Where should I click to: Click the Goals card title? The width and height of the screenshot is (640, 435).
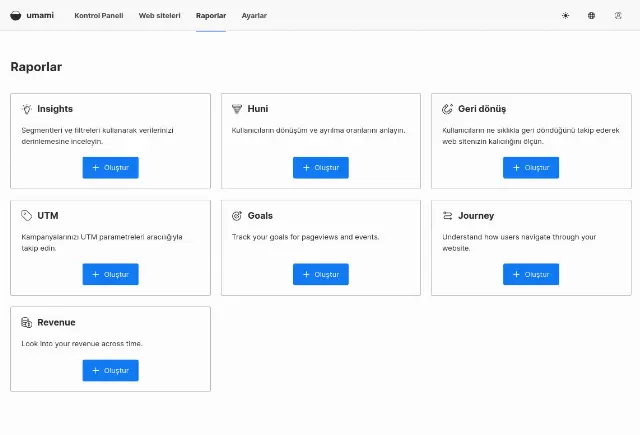(x=260, y=215)
